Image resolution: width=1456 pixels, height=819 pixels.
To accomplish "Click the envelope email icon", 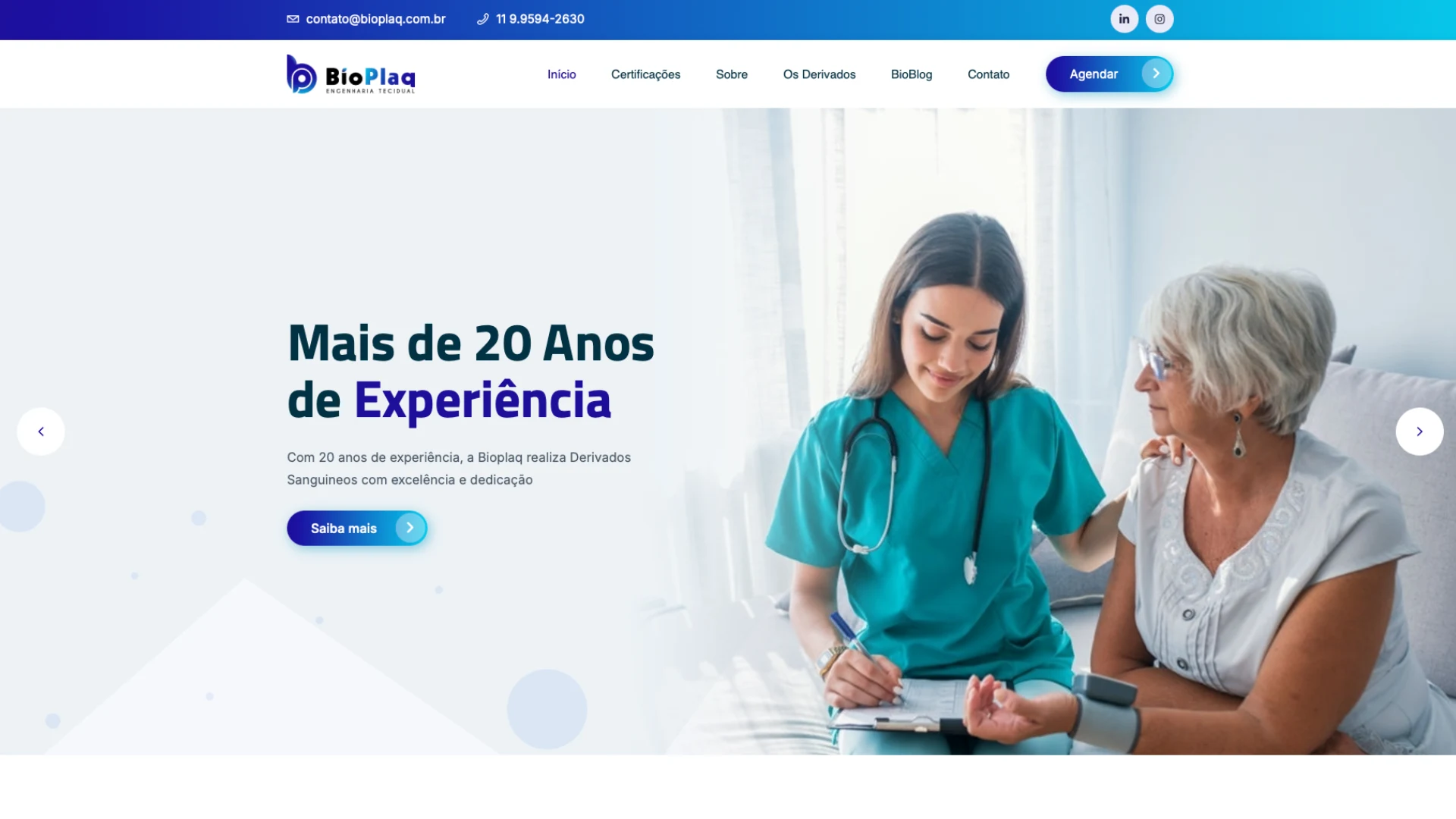I will (x=293, y=19).
